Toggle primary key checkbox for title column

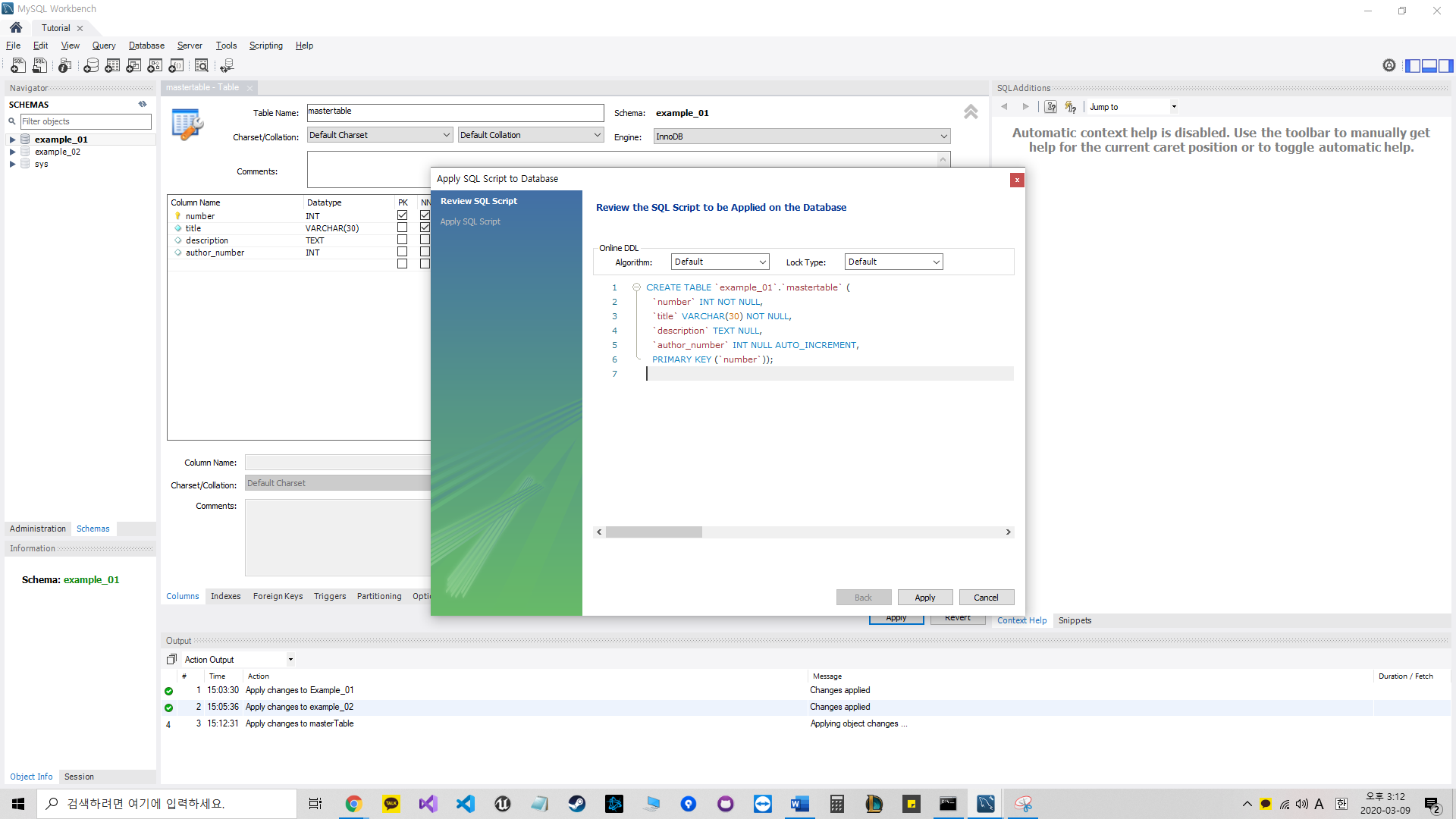coord(402,227)
